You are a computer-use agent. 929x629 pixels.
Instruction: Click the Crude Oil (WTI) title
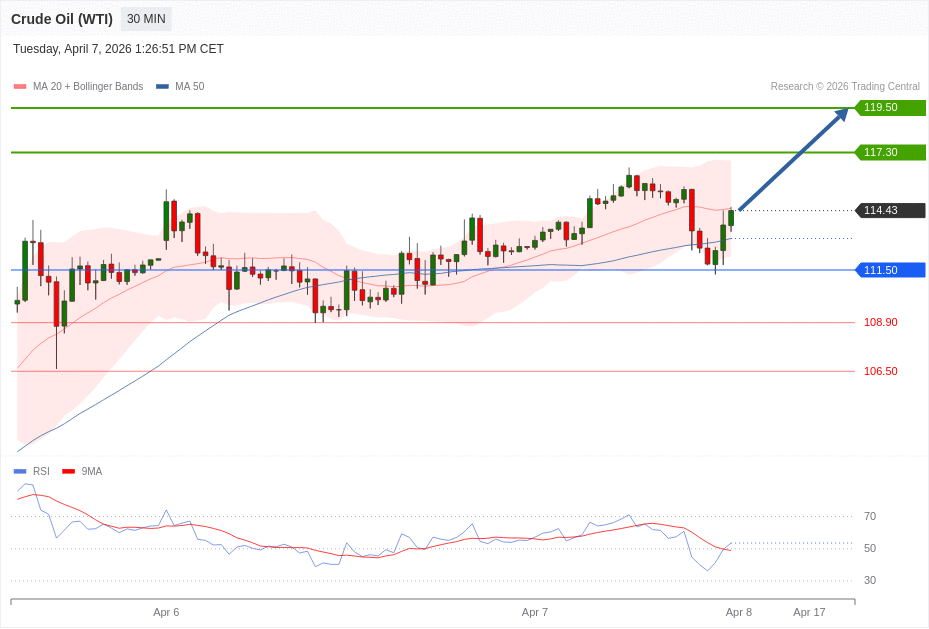coord(62,19)
